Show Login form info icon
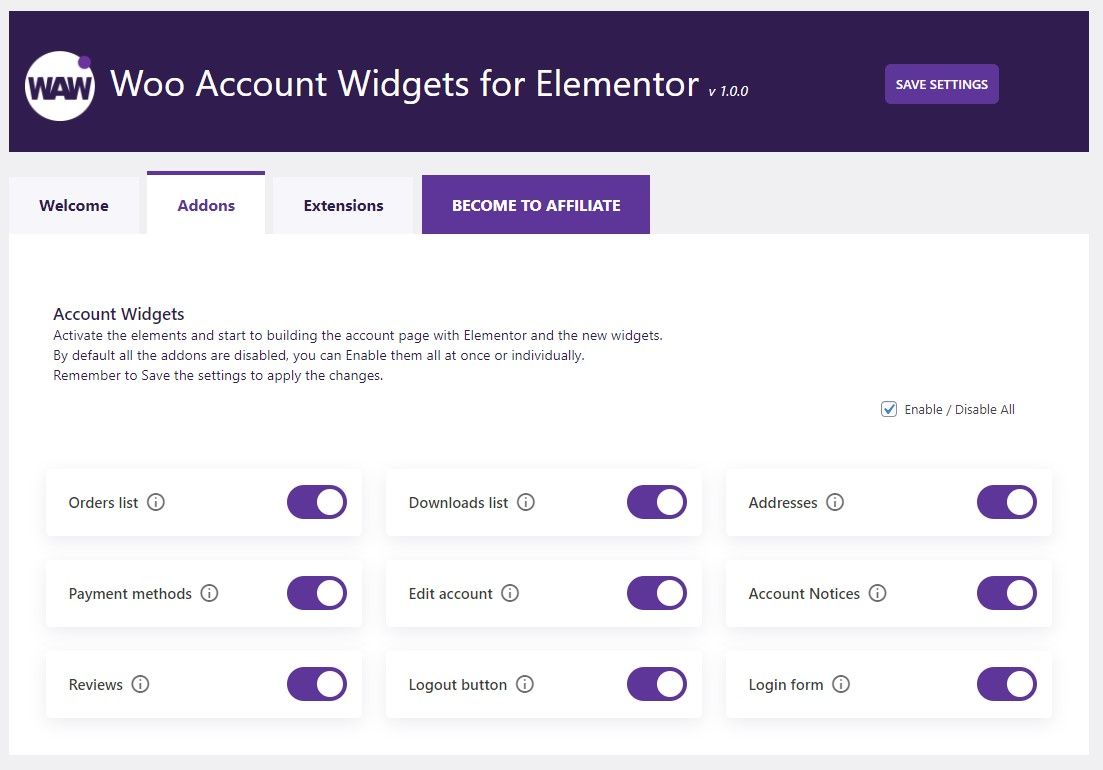The width and height of the screenshot is (1103, 770). [x=841, y=684]
